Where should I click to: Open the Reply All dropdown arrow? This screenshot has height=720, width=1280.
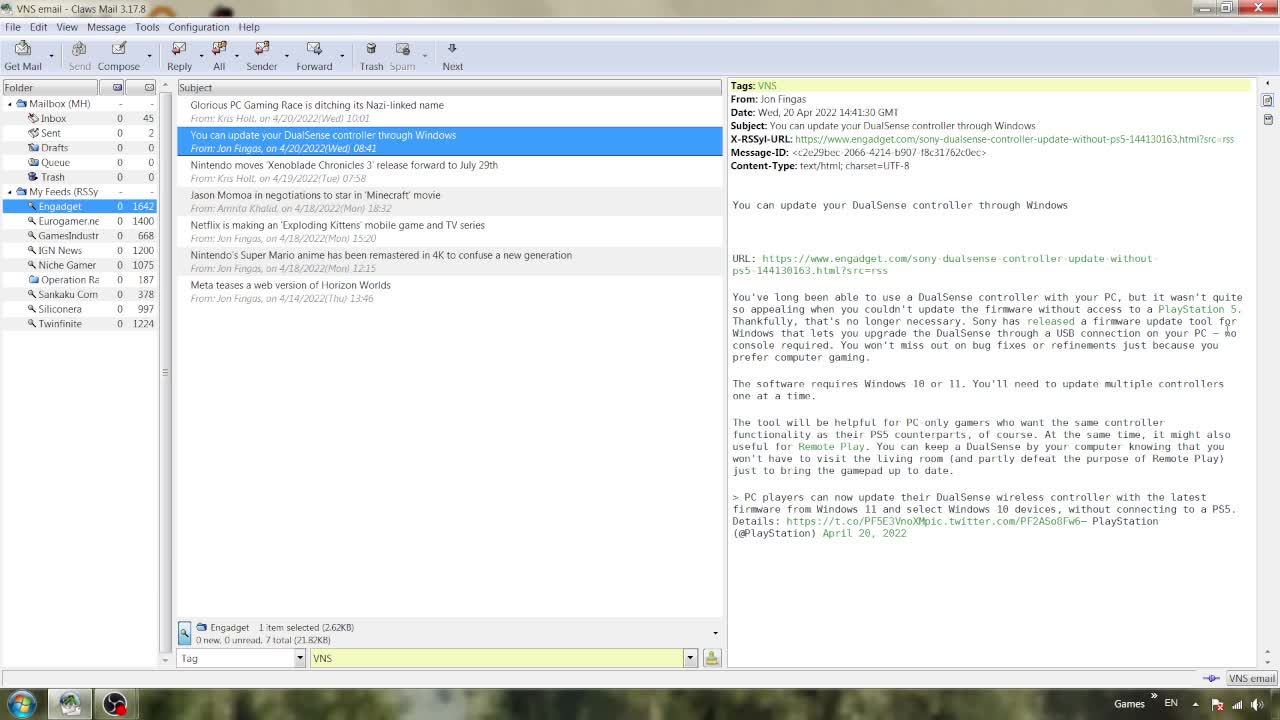pos(236,55)
